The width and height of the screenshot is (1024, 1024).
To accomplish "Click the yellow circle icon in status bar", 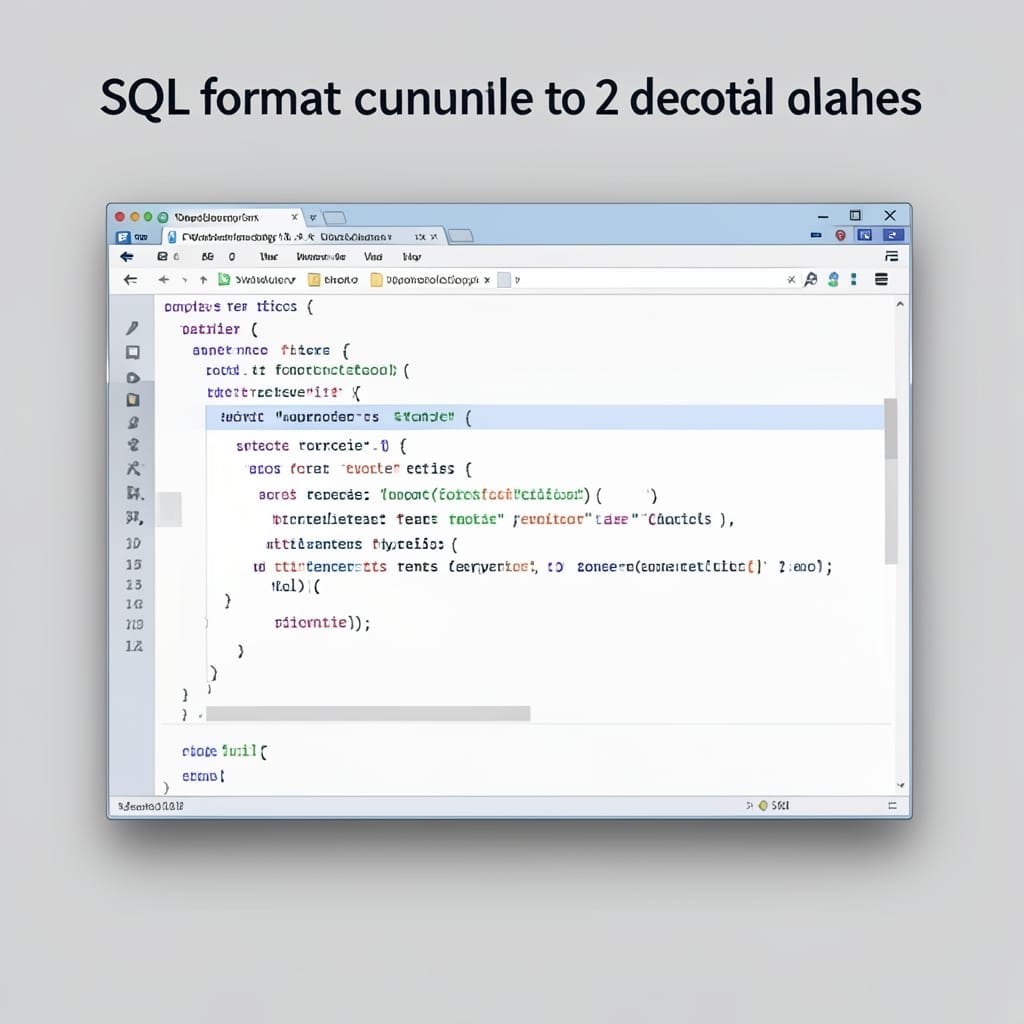I will tap(763, 805).
